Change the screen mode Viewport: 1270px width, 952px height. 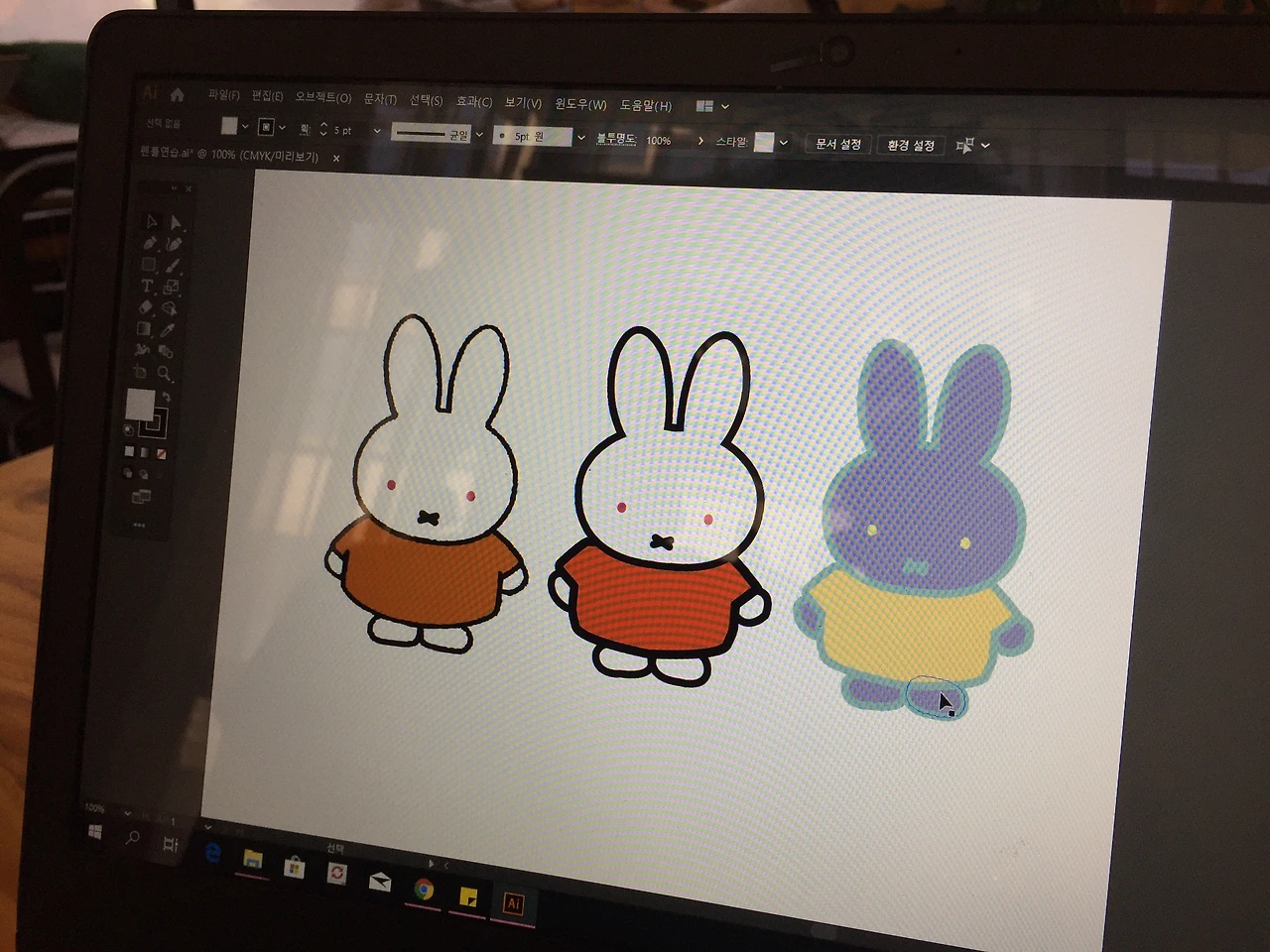click(x=140, y=497)
